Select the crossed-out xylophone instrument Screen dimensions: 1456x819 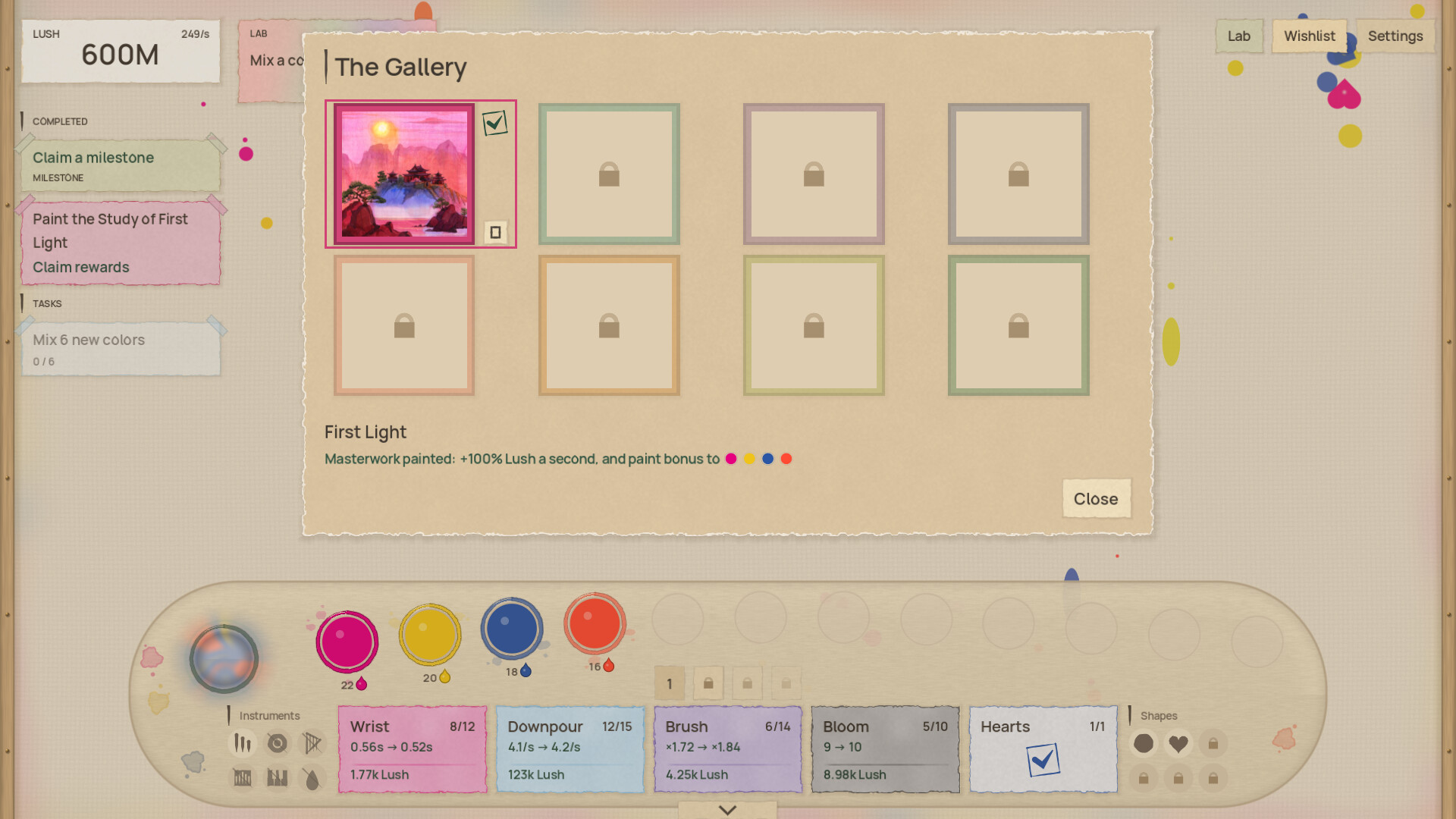coord(243,778)
